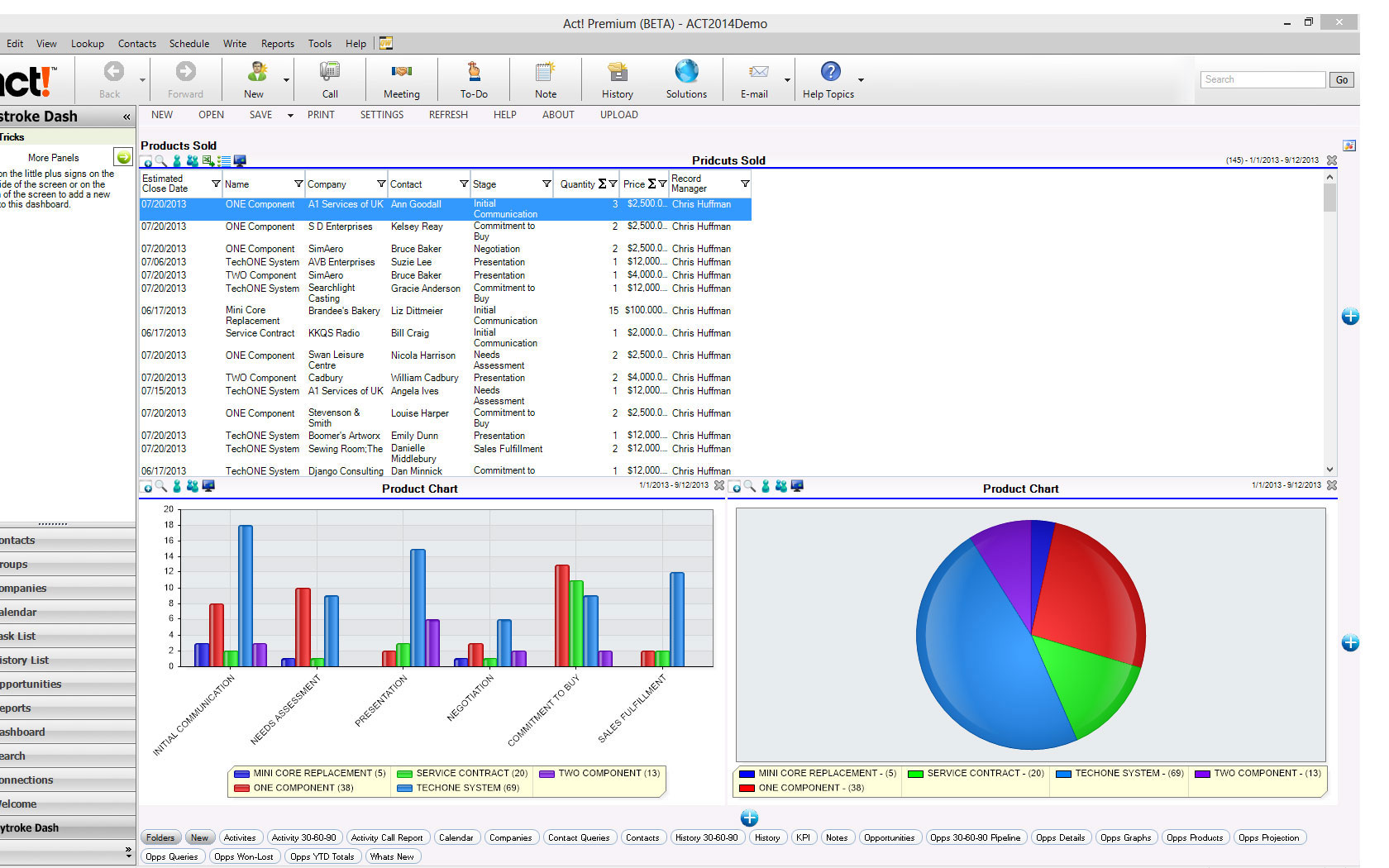The image size is (1389, 868).
Task: Click the SETTINGS dashboard button
Action: 382,115
